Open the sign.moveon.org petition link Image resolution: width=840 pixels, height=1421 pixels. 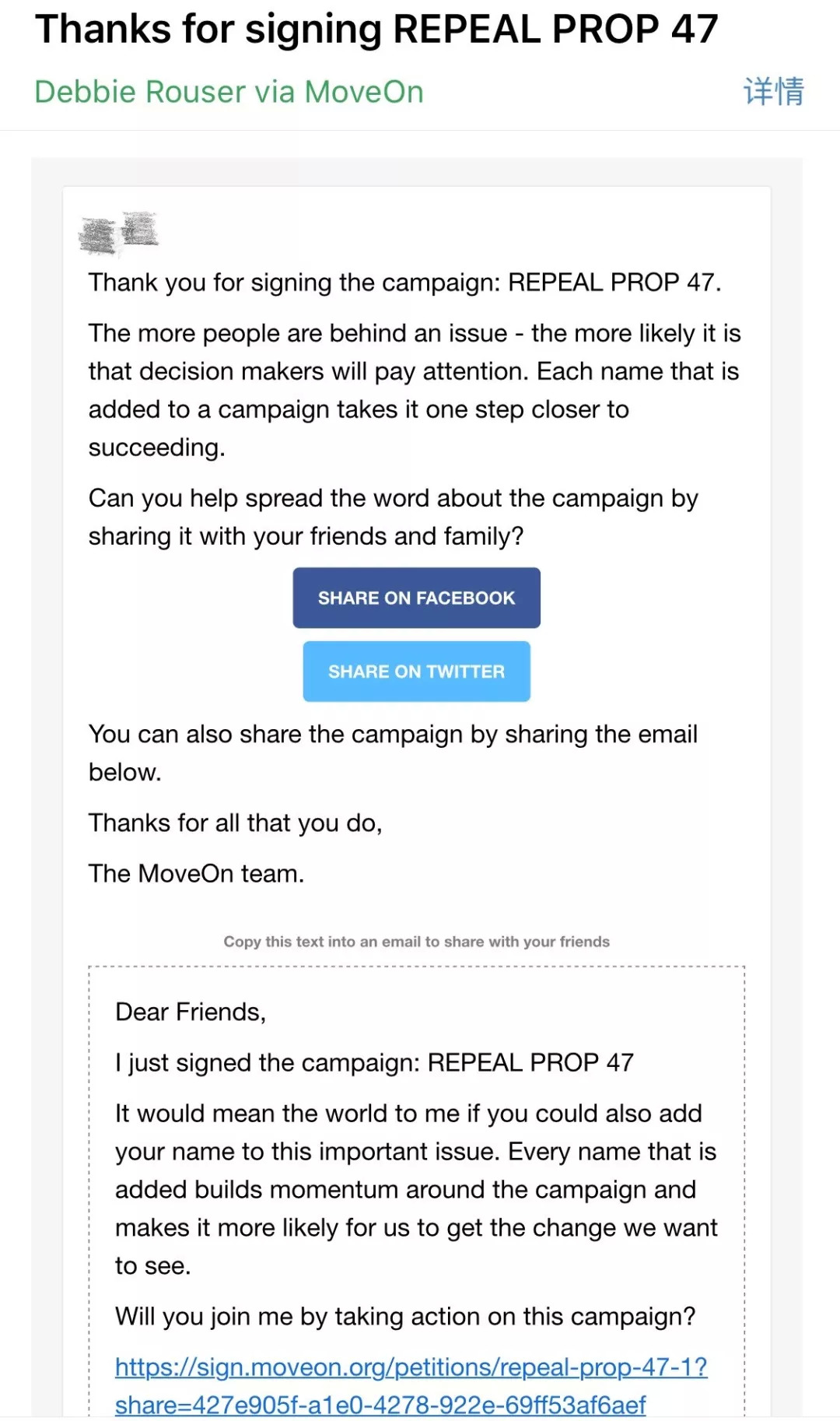tap(411, 1367)
